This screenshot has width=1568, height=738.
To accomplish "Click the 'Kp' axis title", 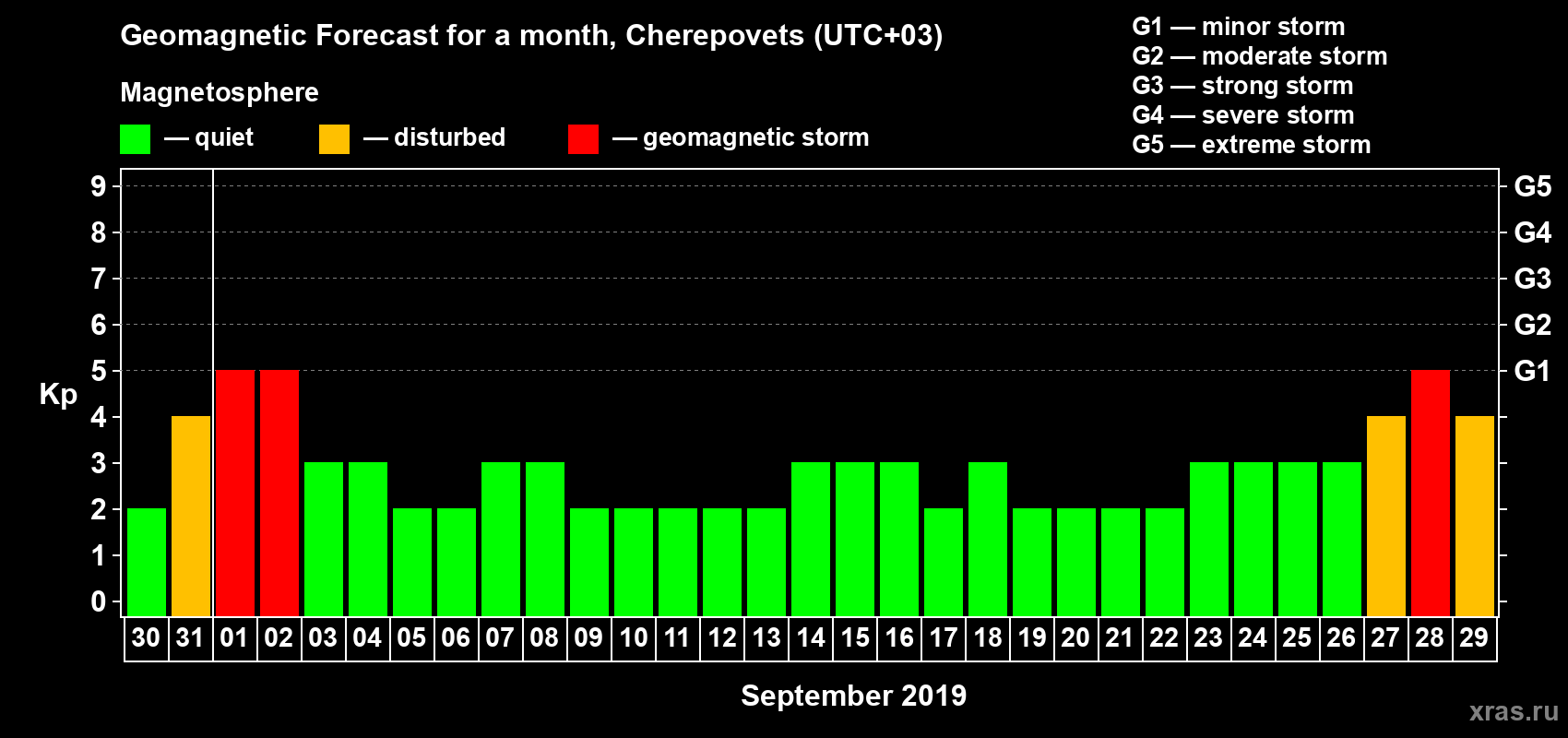I will coord(58,395).
